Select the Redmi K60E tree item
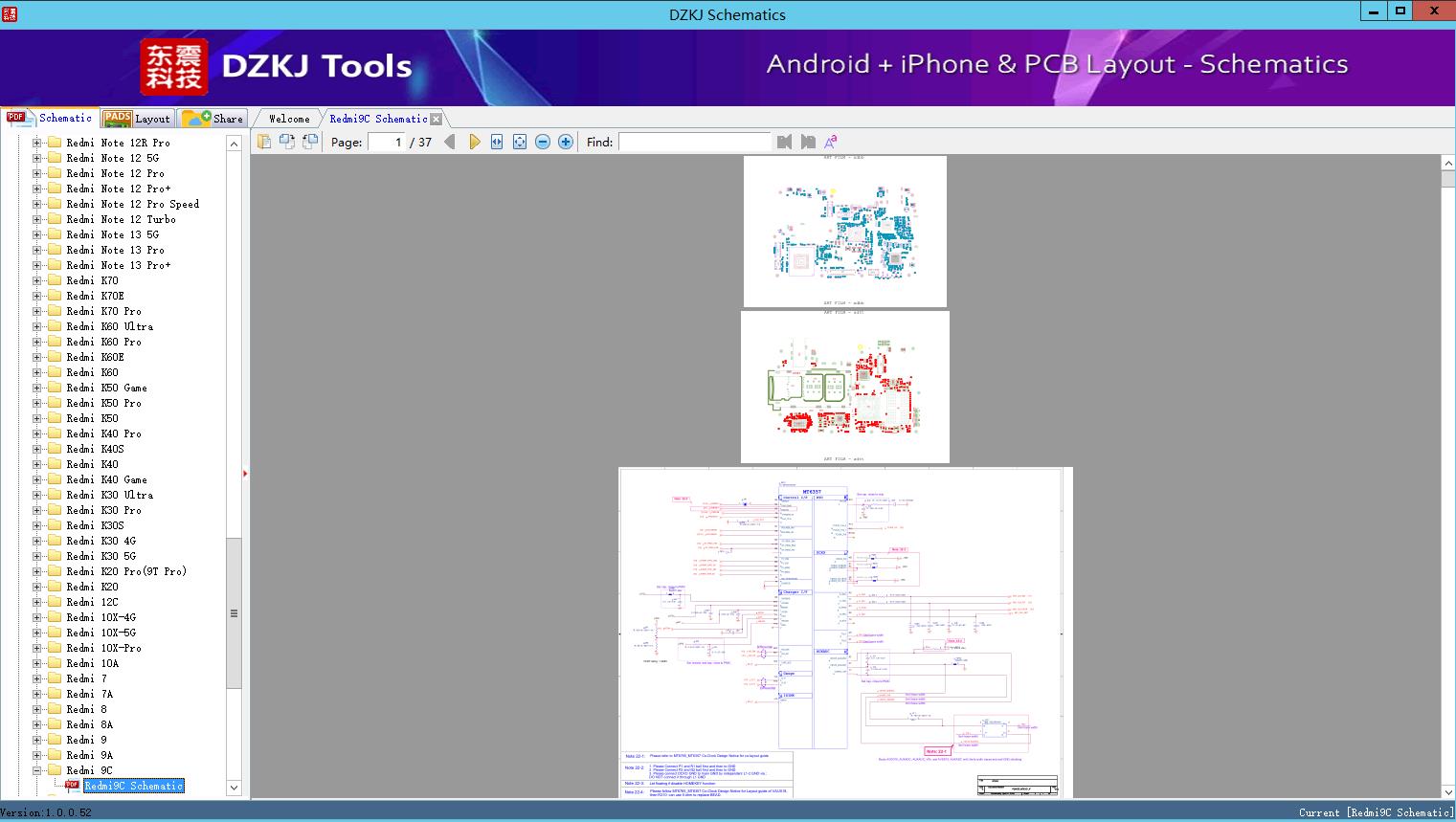 tap(95, 357)
